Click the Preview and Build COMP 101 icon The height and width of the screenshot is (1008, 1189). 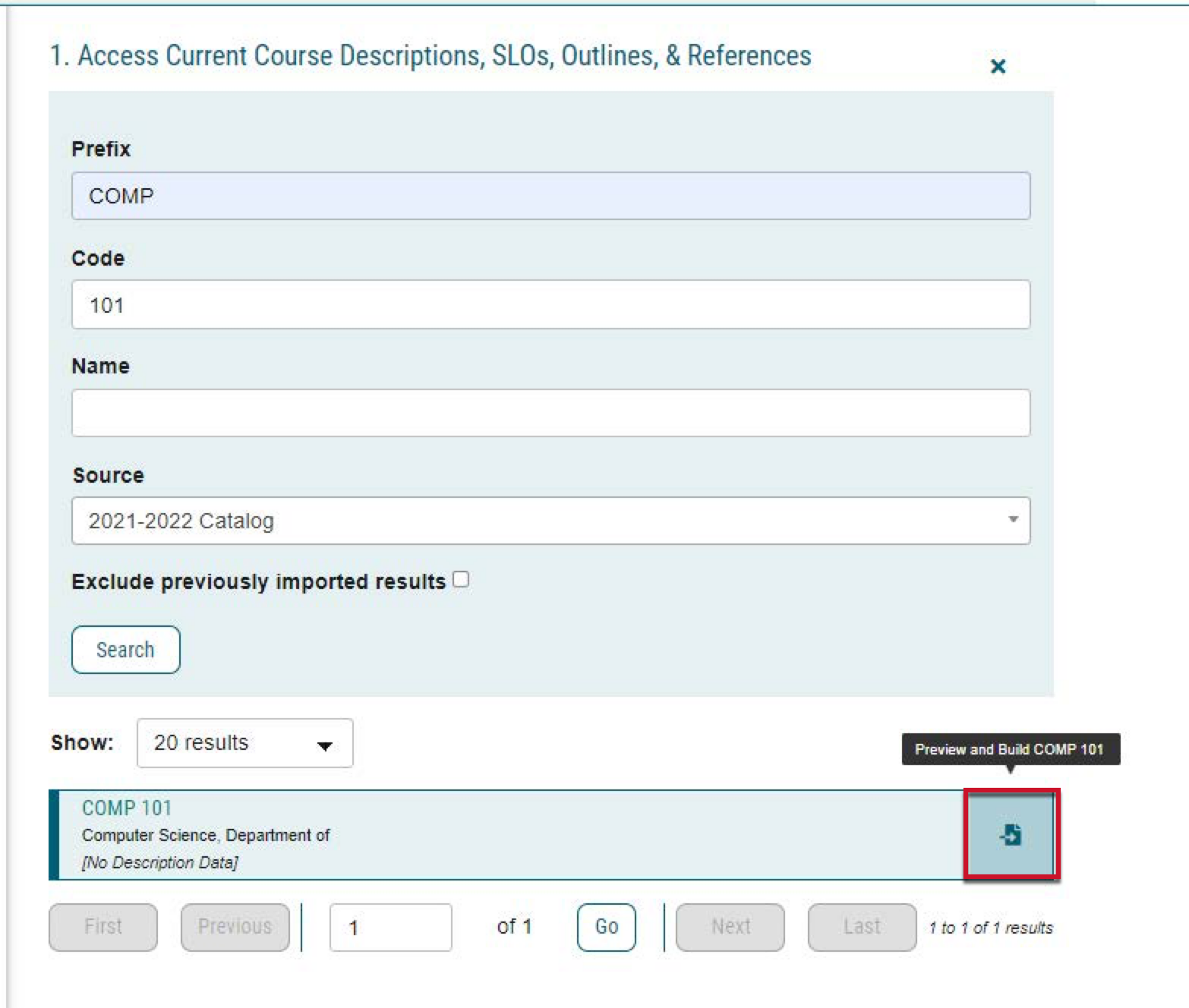[x=1011, y=835]
